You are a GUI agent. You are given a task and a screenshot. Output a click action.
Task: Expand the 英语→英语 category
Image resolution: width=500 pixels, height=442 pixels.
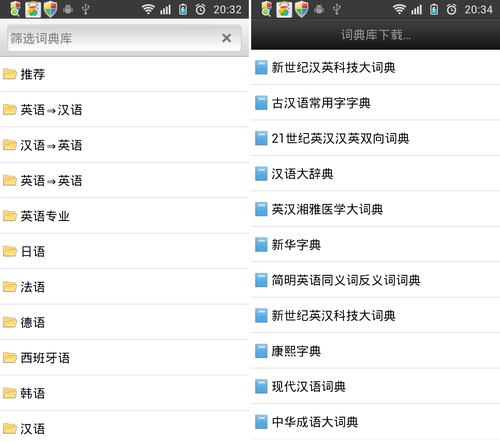pyautogui.click(x=124, y=180)
